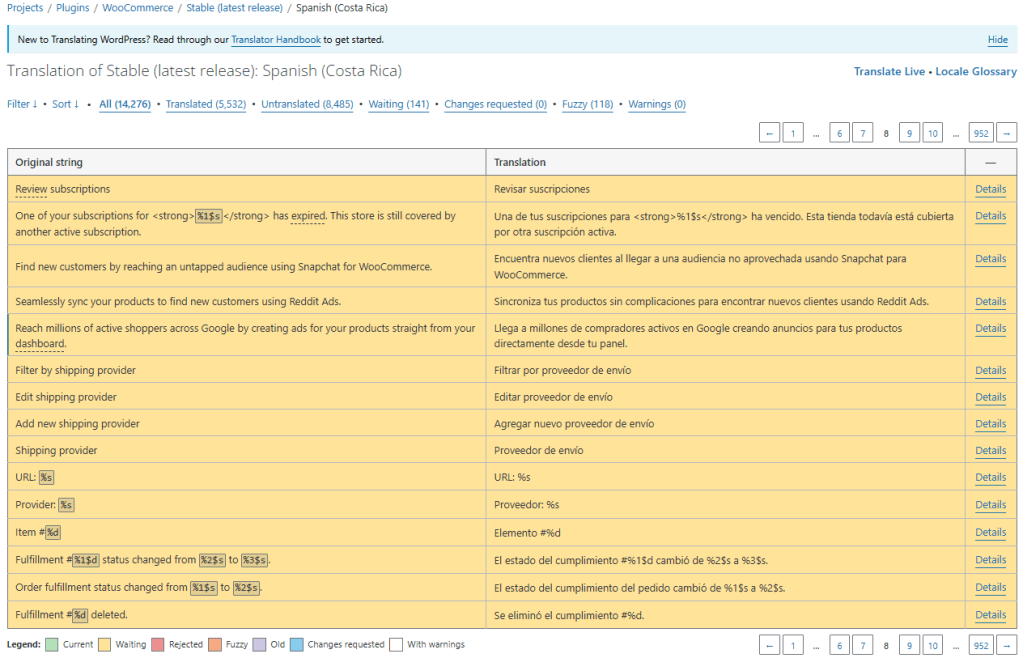The width and height of the screenshot is (1023, 658).
Task: Switch to Fuzzy (118) strings
Action: 587,104
